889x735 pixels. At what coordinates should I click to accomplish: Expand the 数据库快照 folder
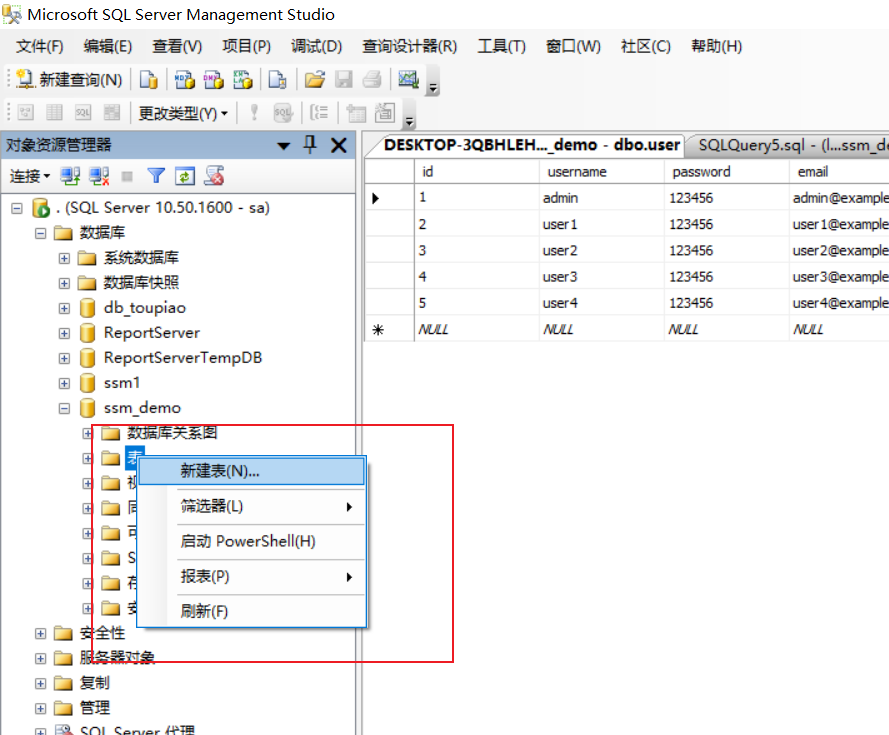click(64, 283)
